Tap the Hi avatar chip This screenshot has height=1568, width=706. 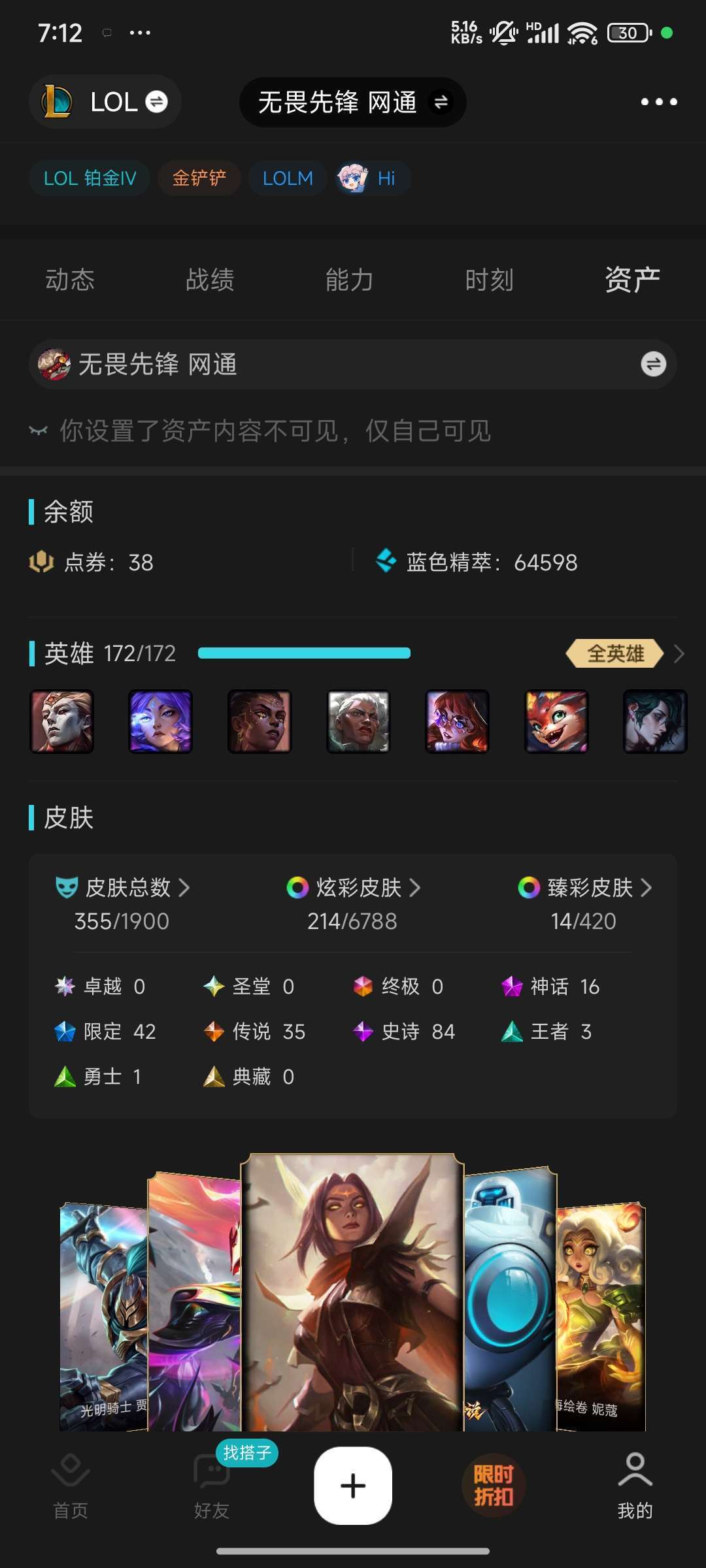coord(373,178)
